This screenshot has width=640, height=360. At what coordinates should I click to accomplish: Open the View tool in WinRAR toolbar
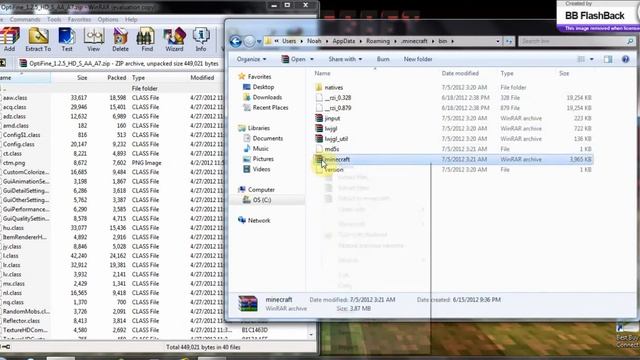click(93, 40)
